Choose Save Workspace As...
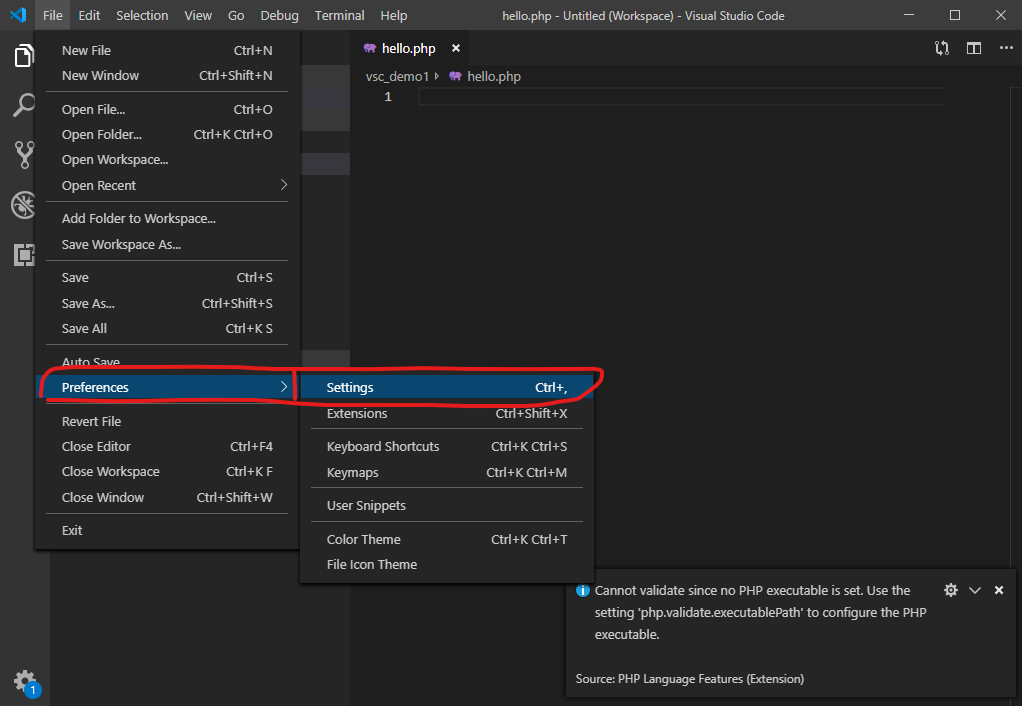The width and height of the screenshot is (1022, 706). point(167,244)
